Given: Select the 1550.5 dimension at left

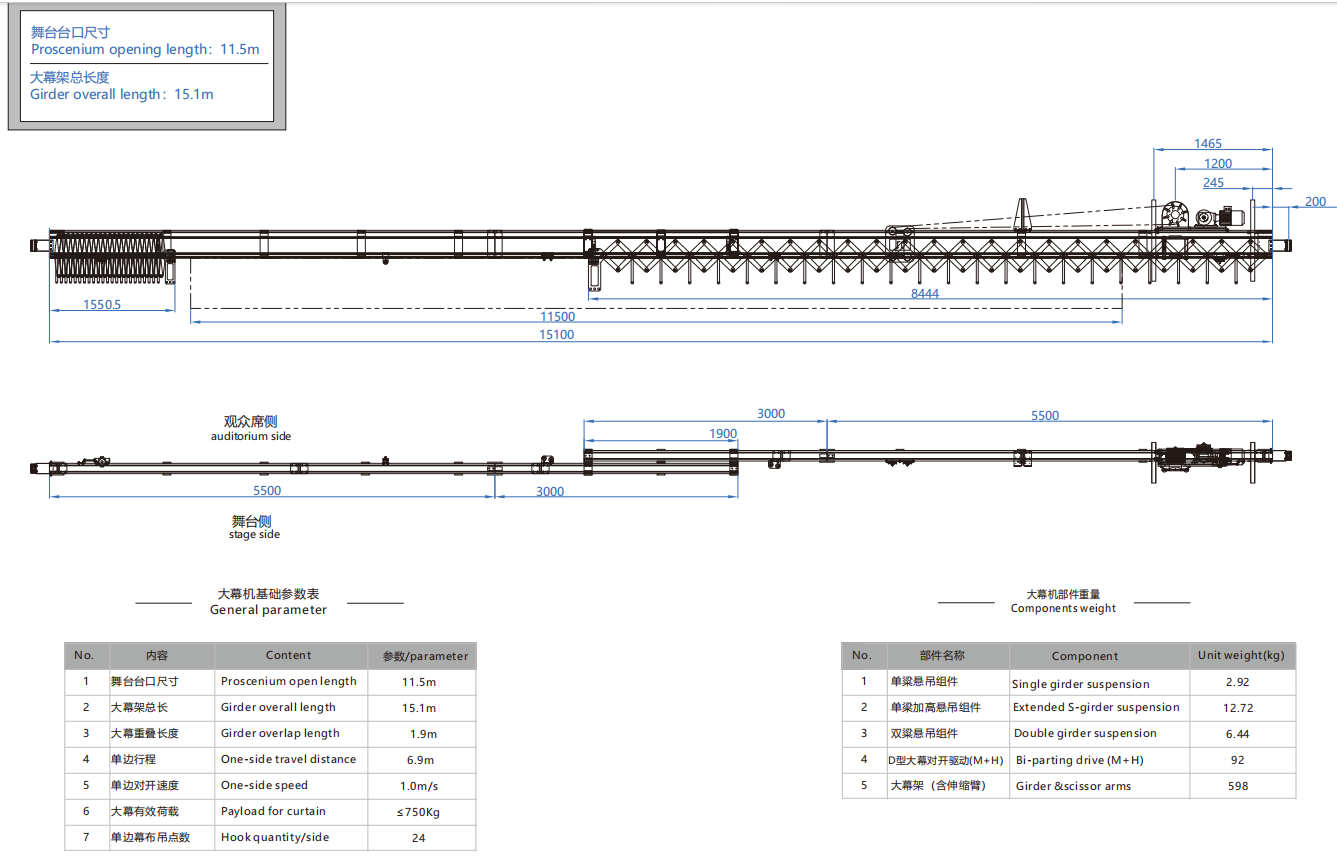Looking at the screenshot, I should (x=101, y=304).
